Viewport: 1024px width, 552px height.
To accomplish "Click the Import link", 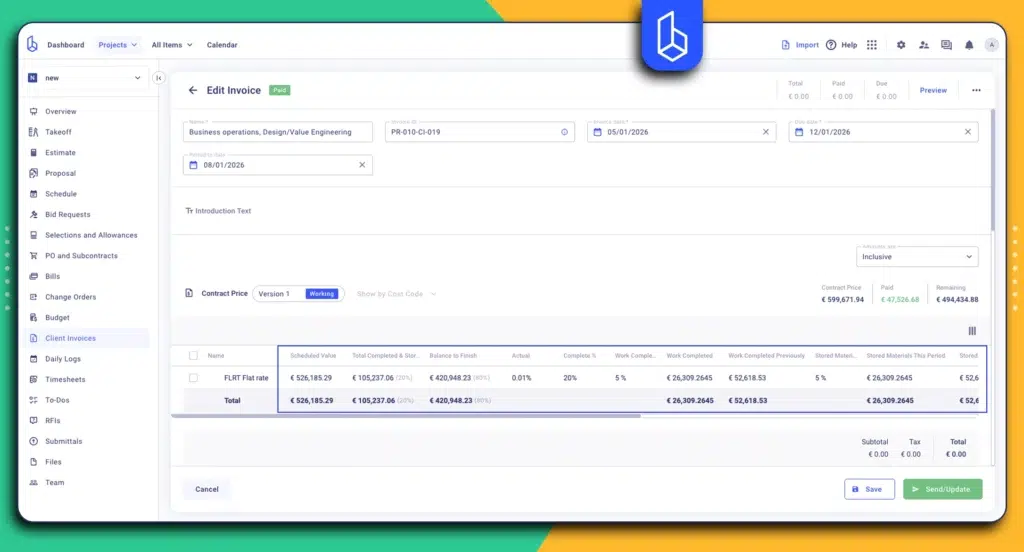I will coord(800,45).
